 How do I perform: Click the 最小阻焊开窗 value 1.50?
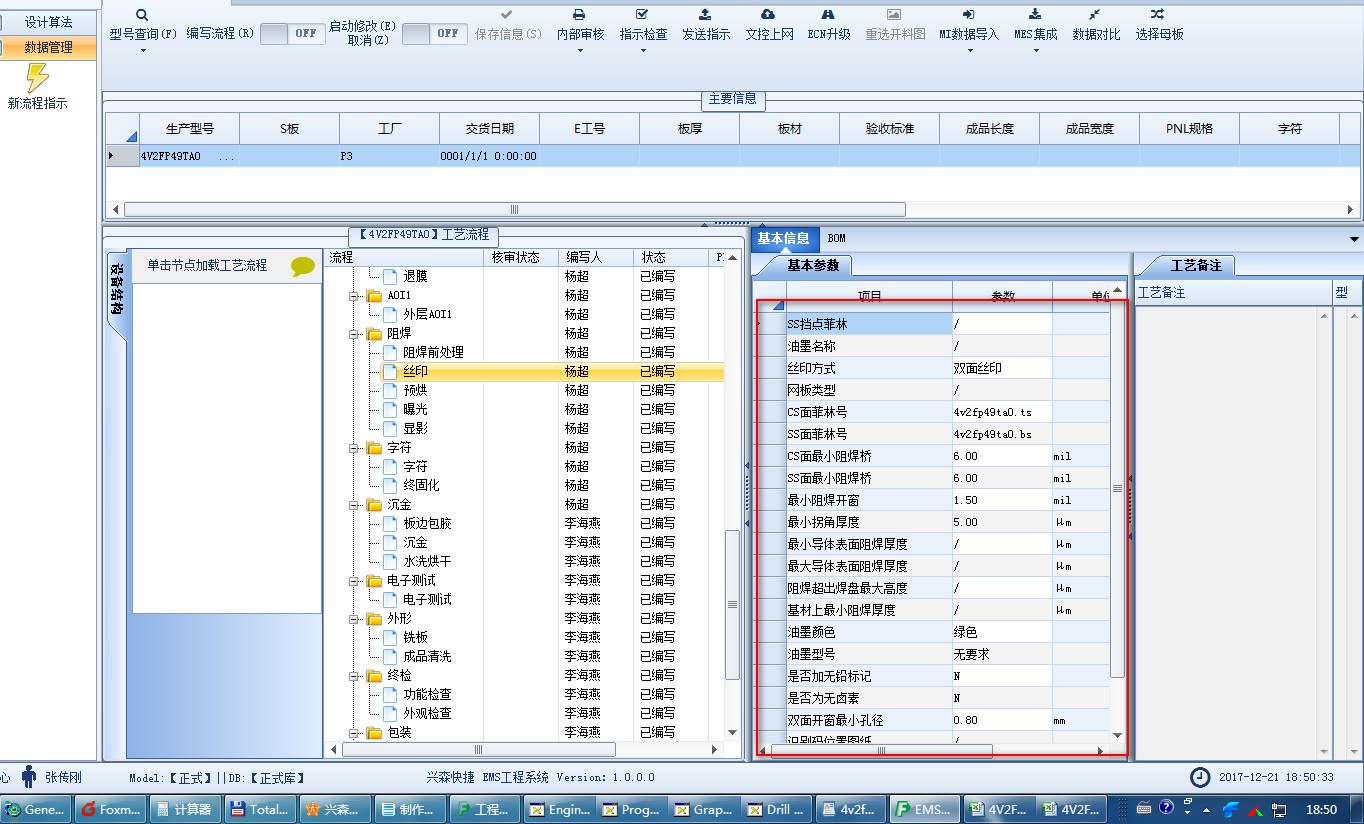1001,500
